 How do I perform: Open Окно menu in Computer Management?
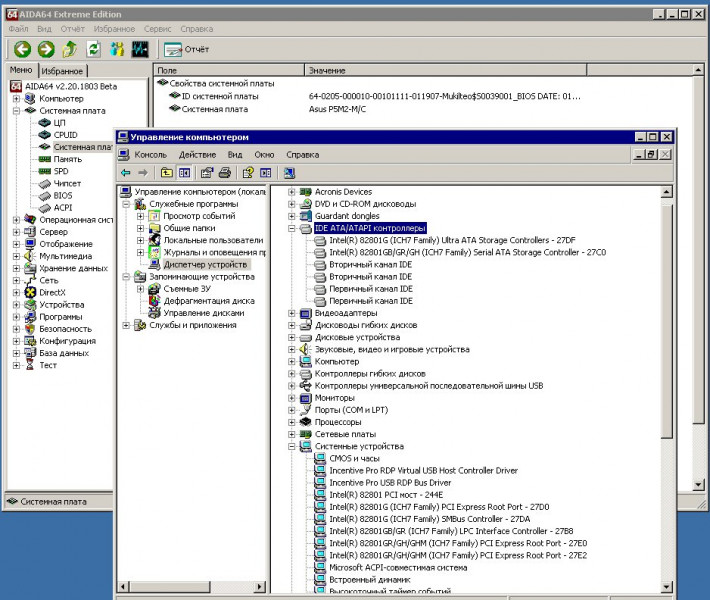(x=264, y=155)
